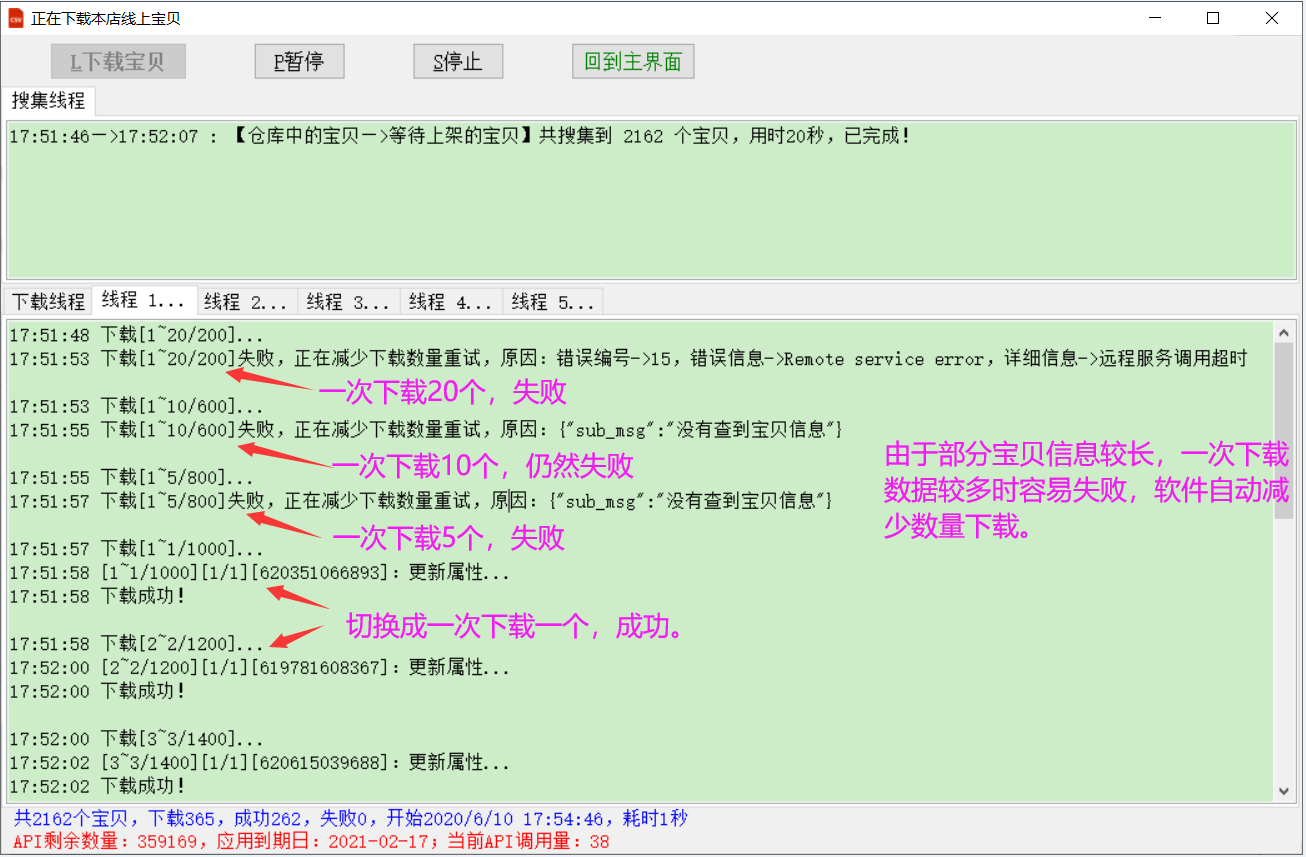The height and width of the screenshot is (857, 1306).
Task: Switch to the 线程 2... tab
Action: click(247, 301)
